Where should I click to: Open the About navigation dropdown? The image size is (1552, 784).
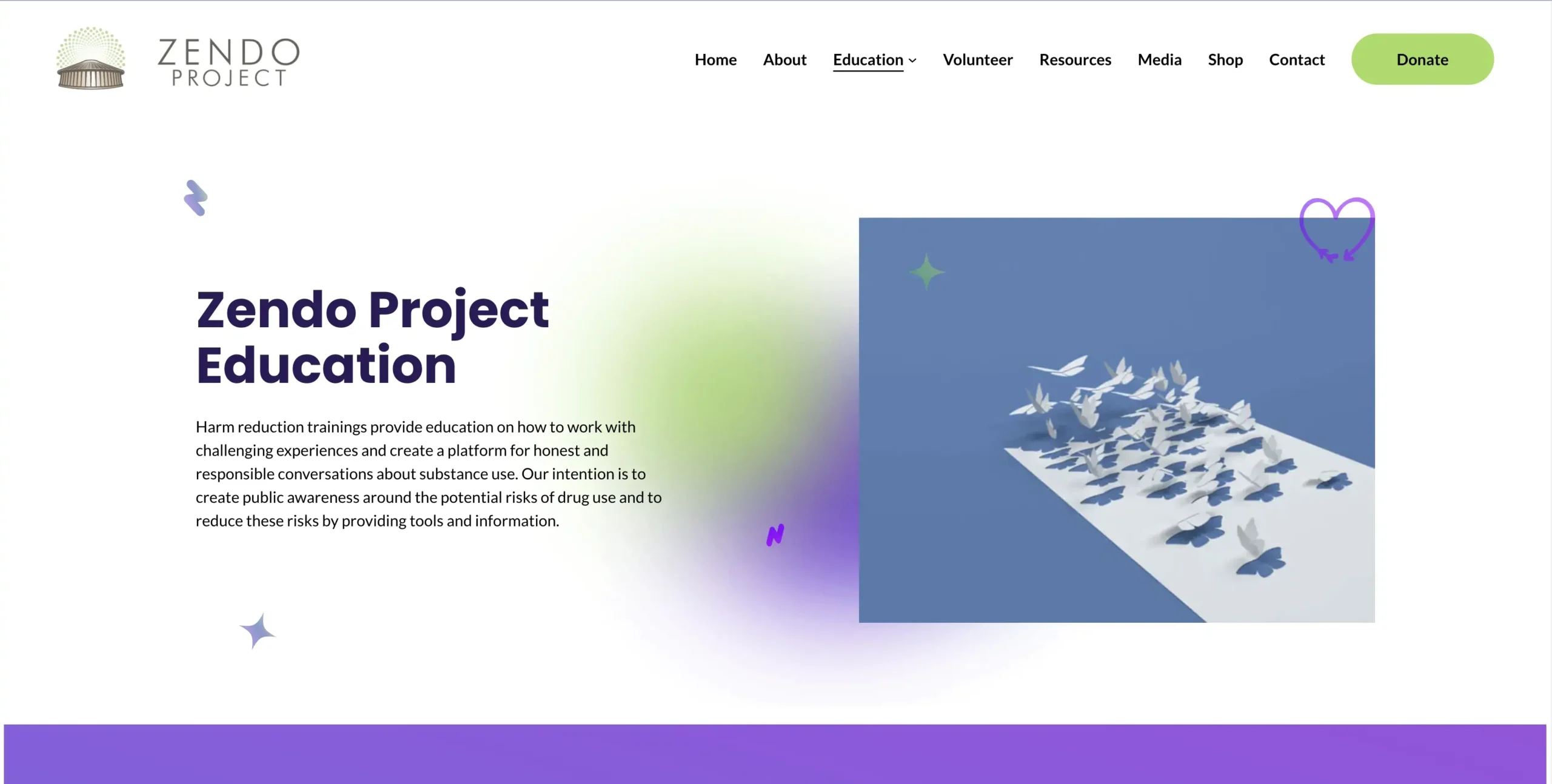tap(785, 59)
